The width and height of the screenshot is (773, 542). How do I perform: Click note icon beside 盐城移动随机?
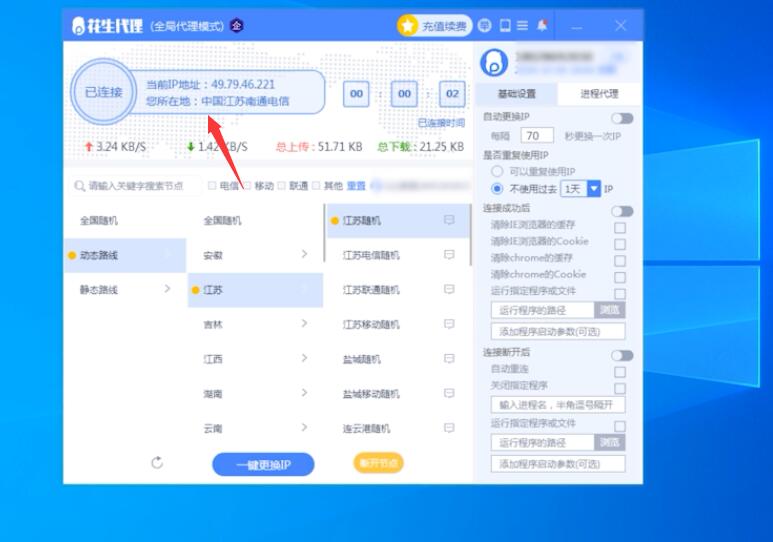[449, 393]
